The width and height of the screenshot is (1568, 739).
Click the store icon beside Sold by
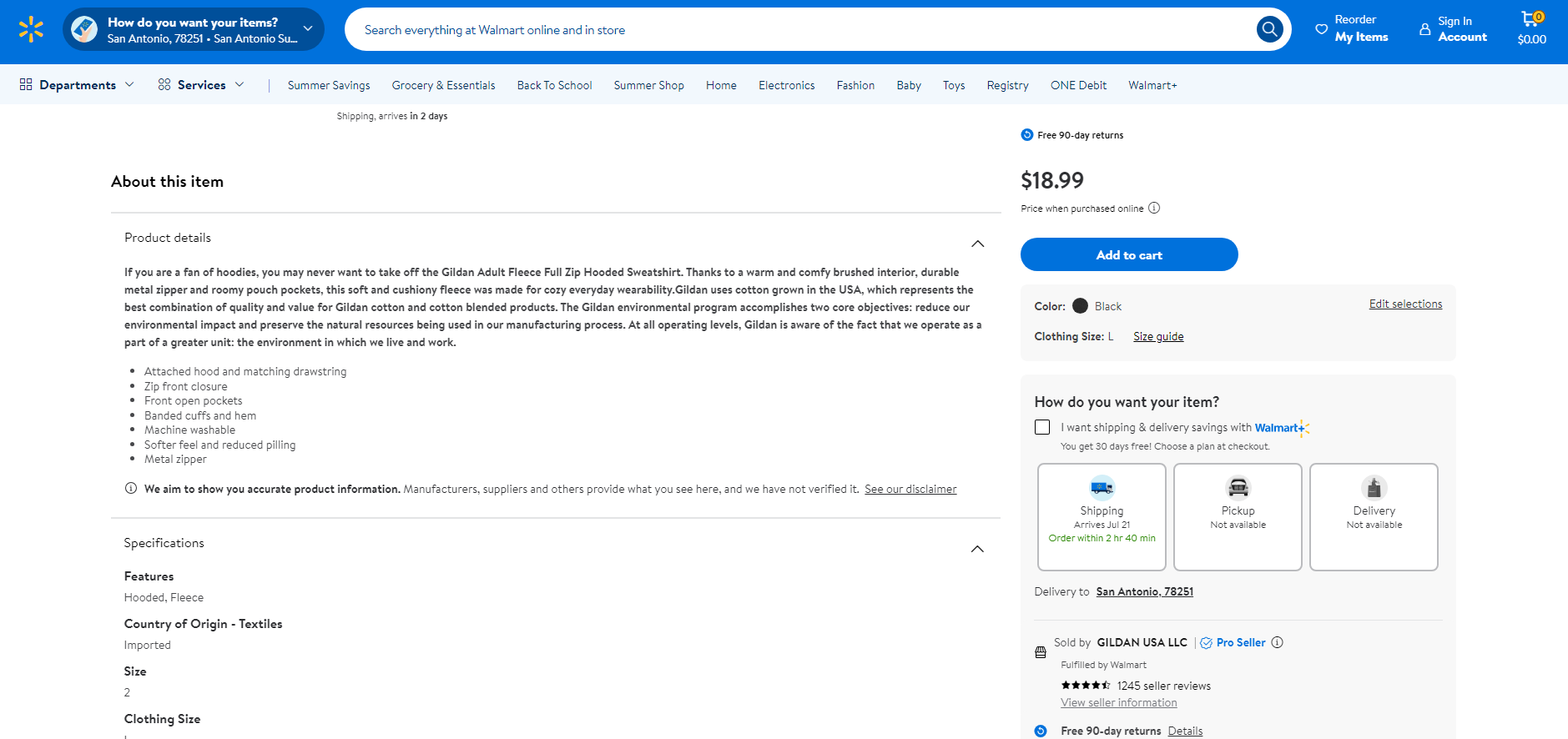click(x=1041, y=652)
